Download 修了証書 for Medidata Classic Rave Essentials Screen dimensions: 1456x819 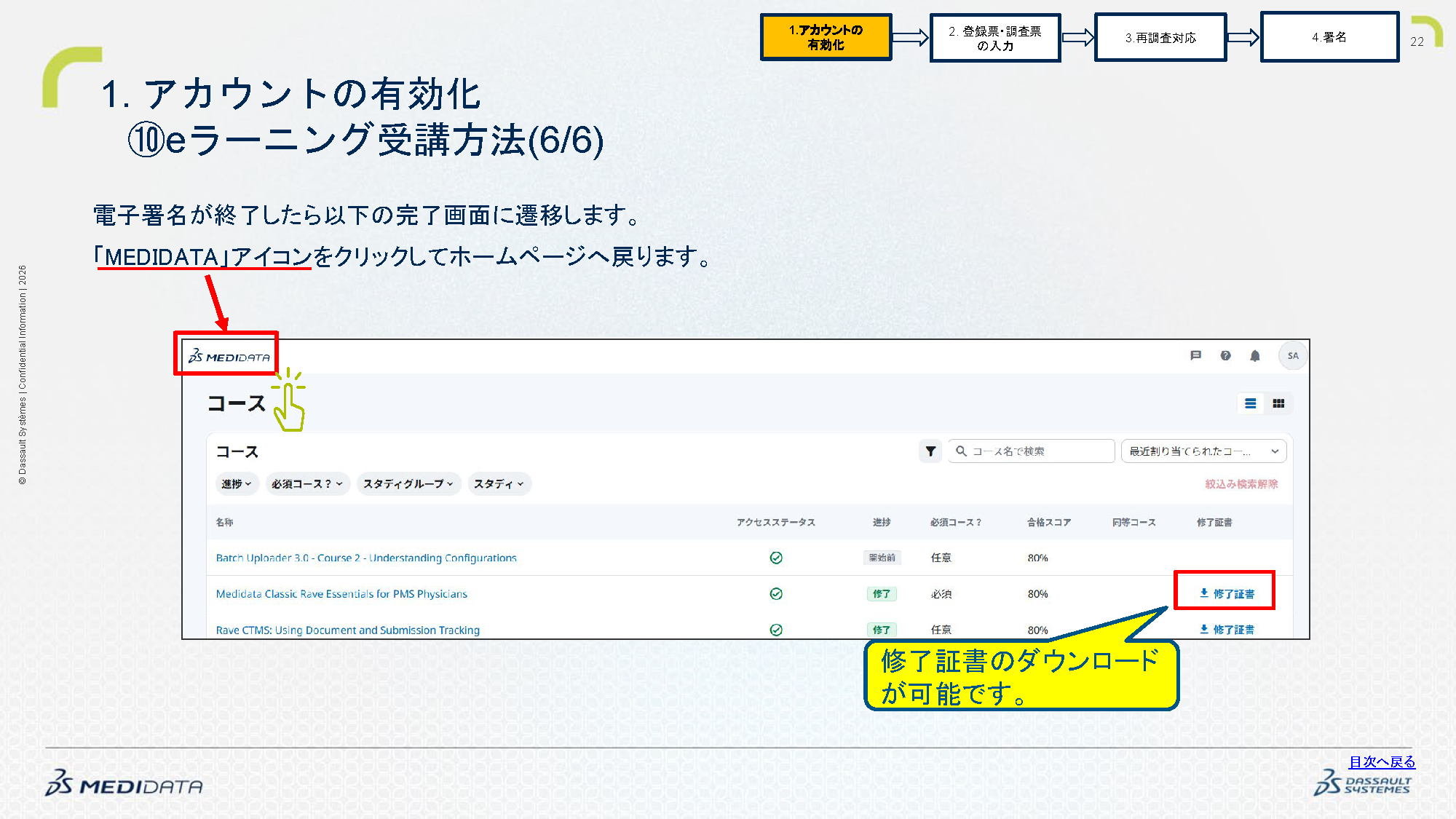coord(1227,593)
